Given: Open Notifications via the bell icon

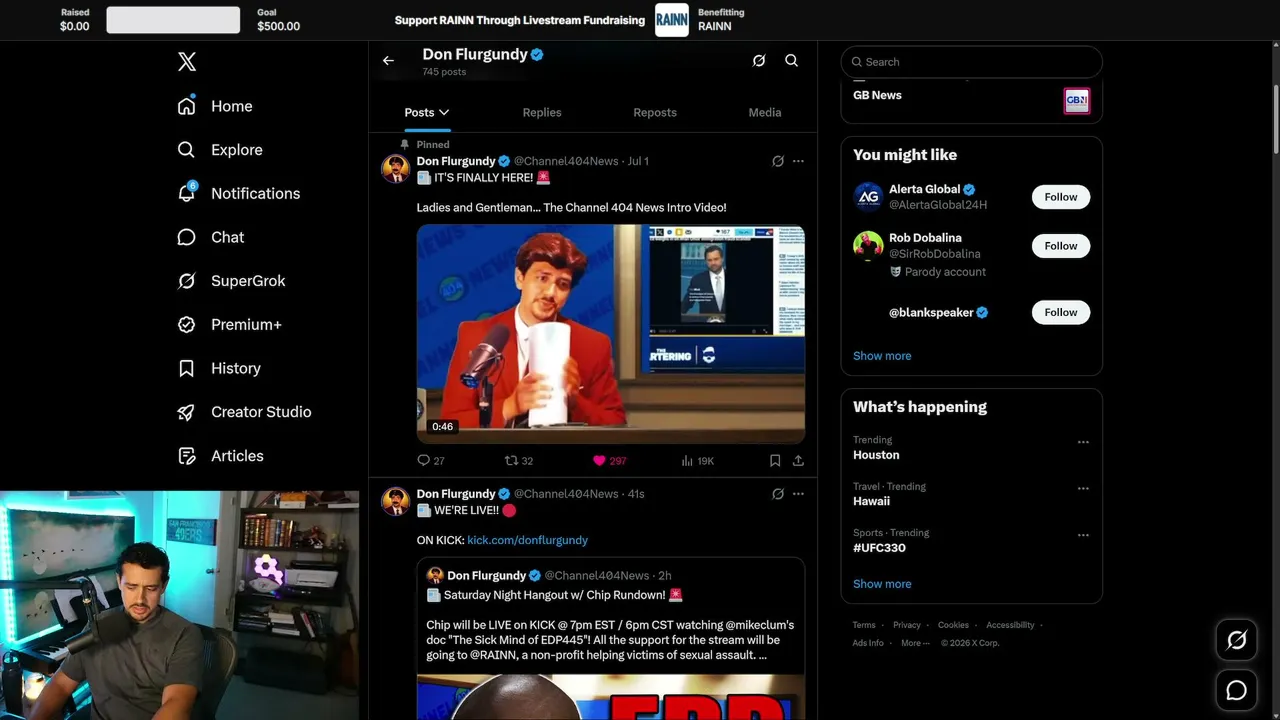Looking at the screenshot, I should [x=186, y=193].
